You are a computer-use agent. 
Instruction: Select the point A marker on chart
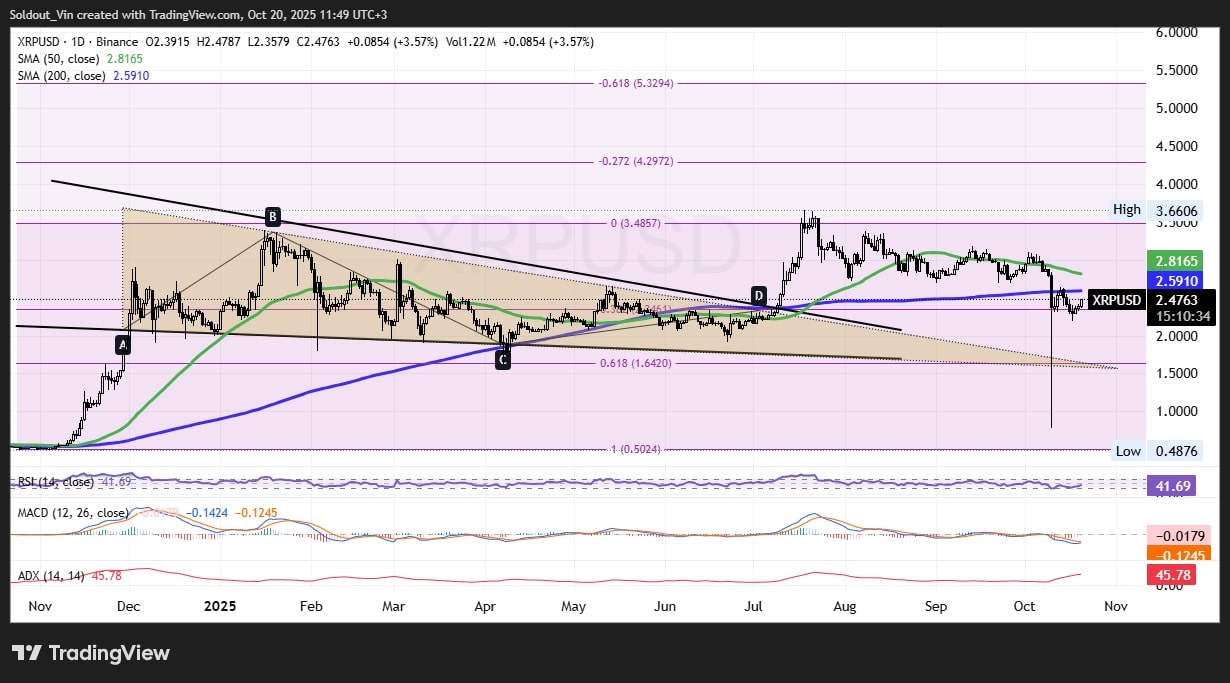(123, 344)
